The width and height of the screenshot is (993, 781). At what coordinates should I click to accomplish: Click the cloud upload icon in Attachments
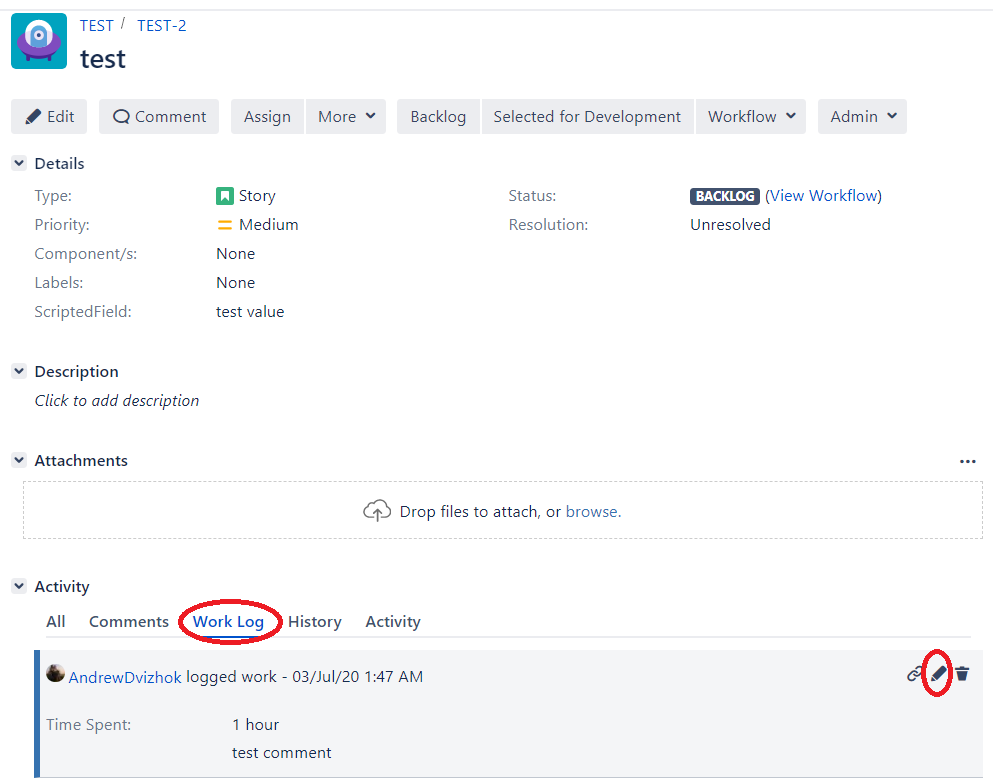click(377, 511)
